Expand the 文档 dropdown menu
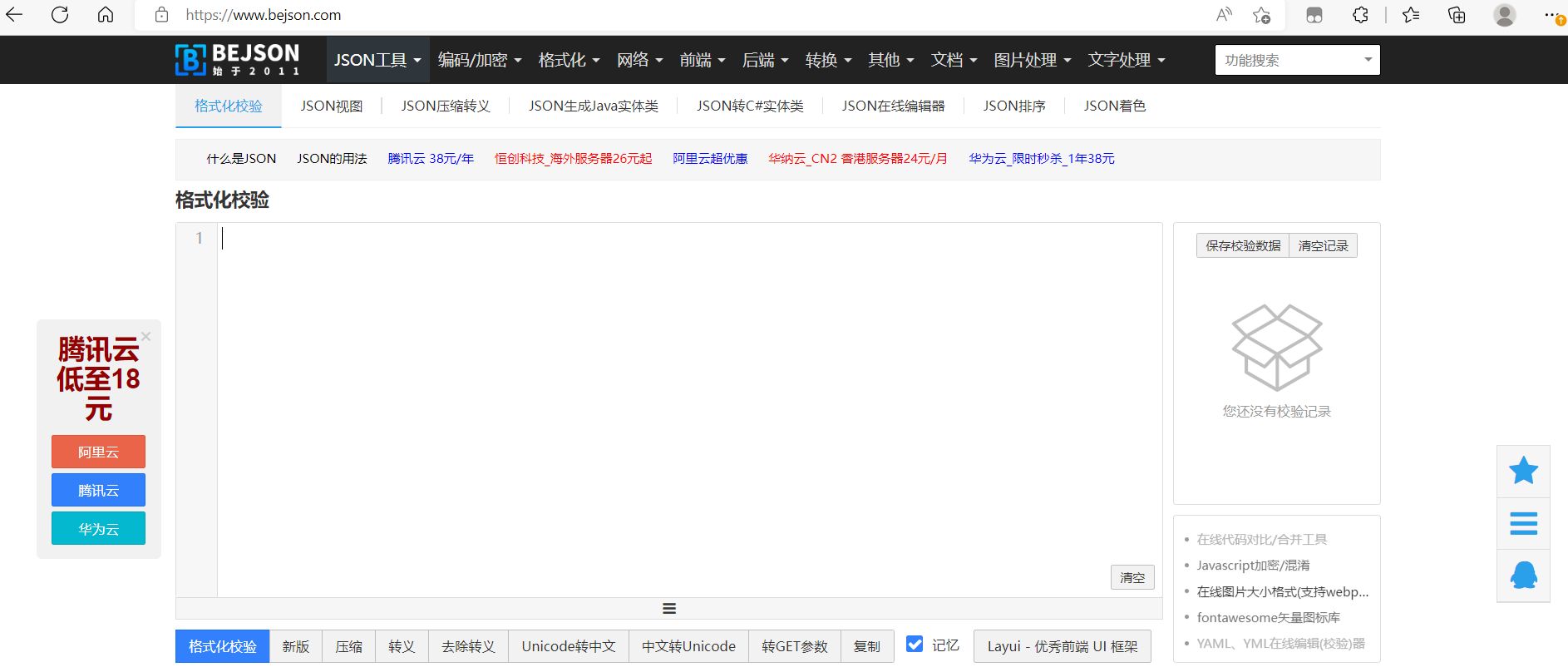 pyautogui.click(x=954, y=60)
